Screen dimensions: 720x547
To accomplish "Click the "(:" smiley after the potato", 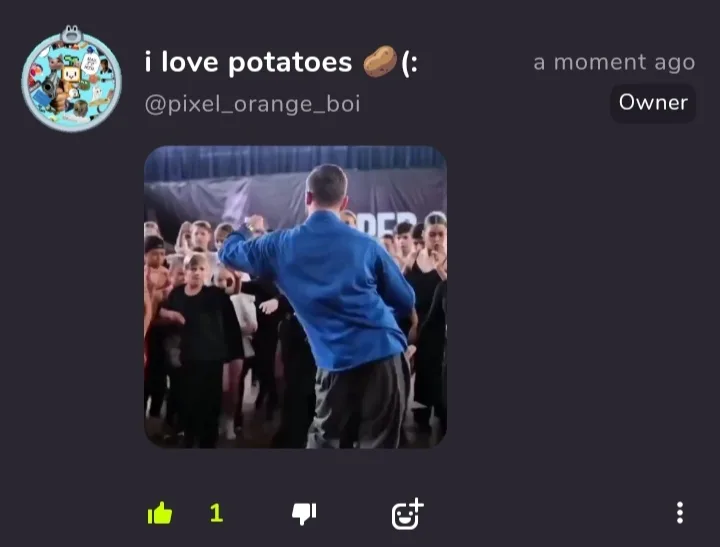I will (410, 62).
